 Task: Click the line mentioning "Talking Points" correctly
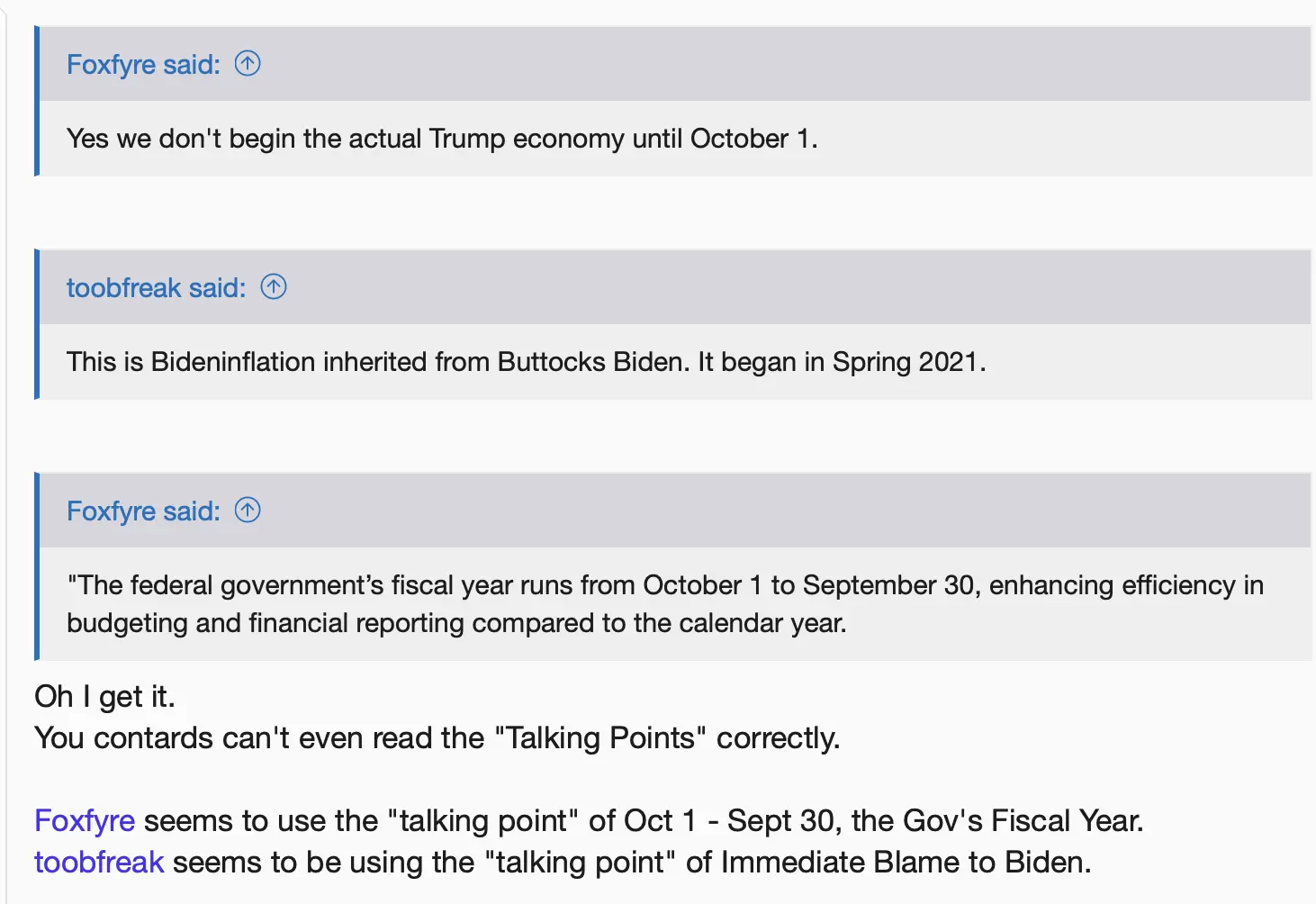tap(437, 737)
